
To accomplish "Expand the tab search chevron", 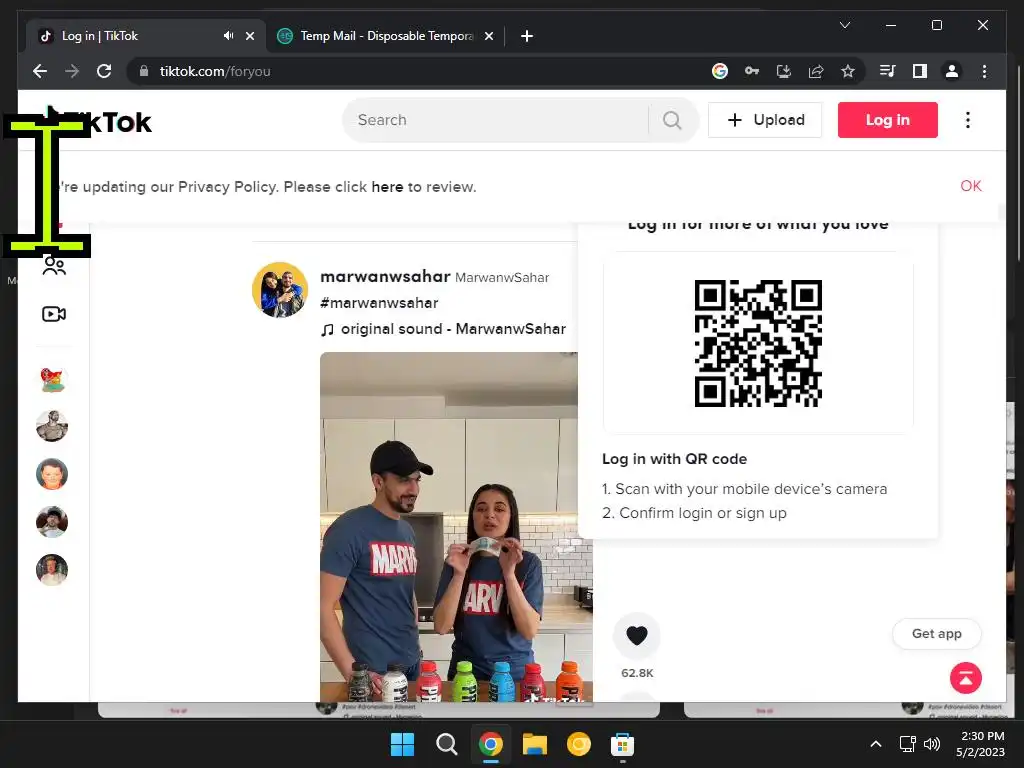I will 844,25.
